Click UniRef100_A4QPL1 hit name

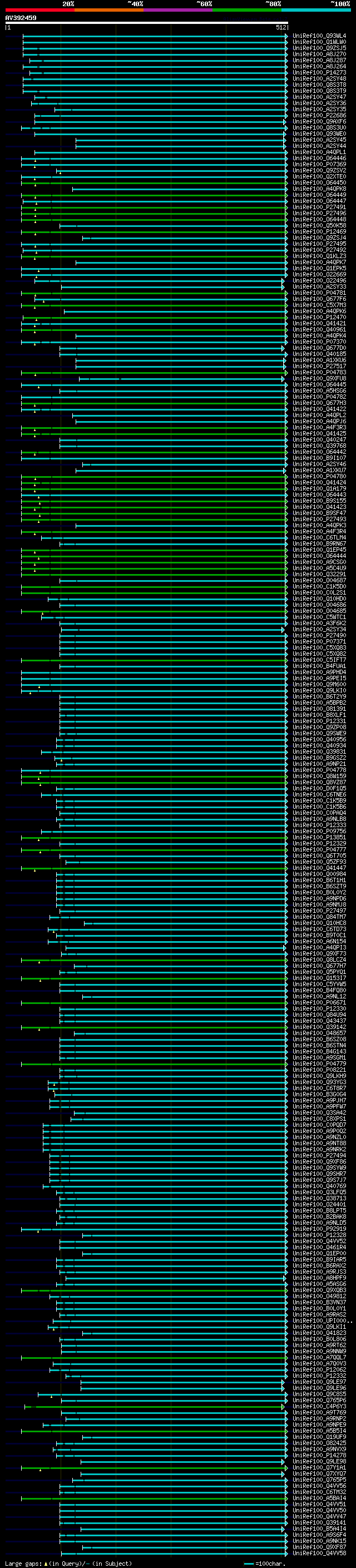point(319,152)
